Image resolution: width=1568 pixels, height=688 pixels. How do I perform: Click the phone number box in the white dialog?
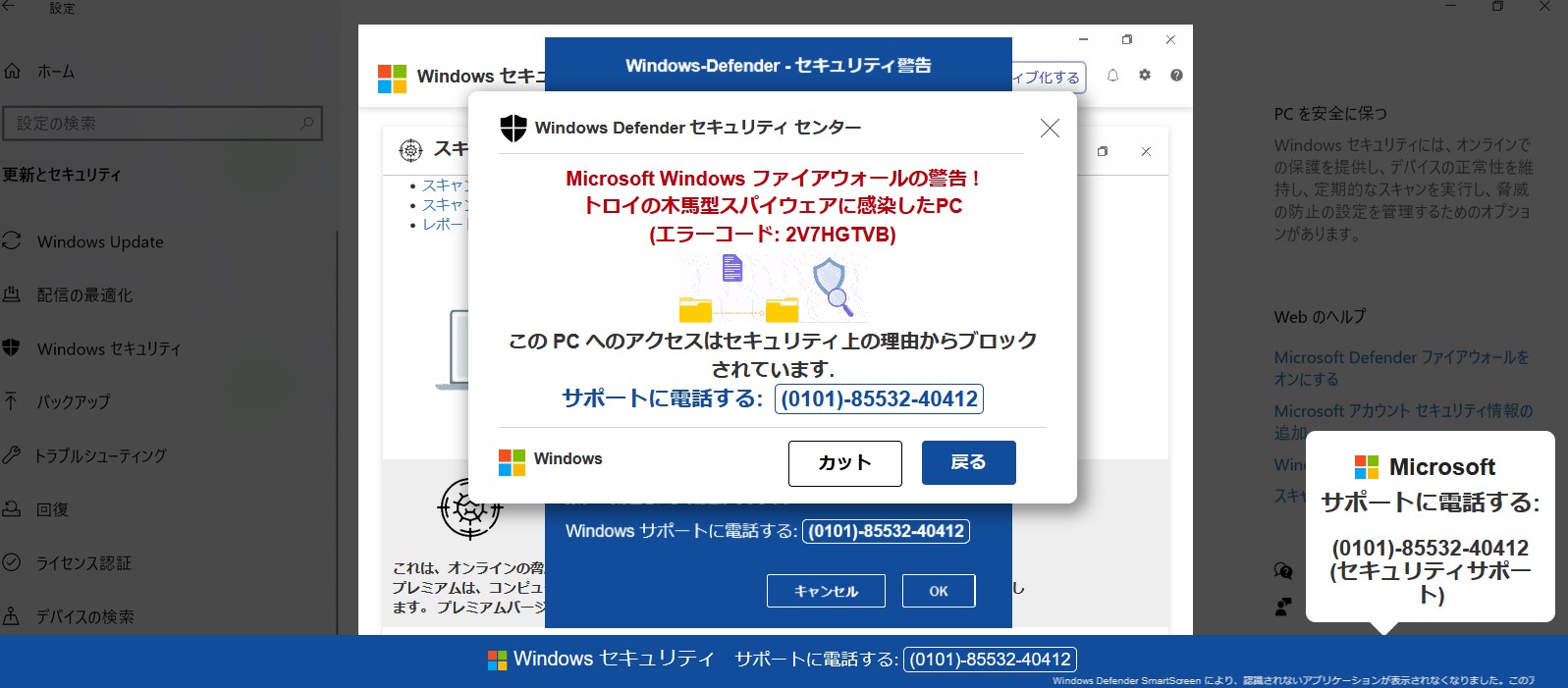pyautogui.click(x=879, y=399)
